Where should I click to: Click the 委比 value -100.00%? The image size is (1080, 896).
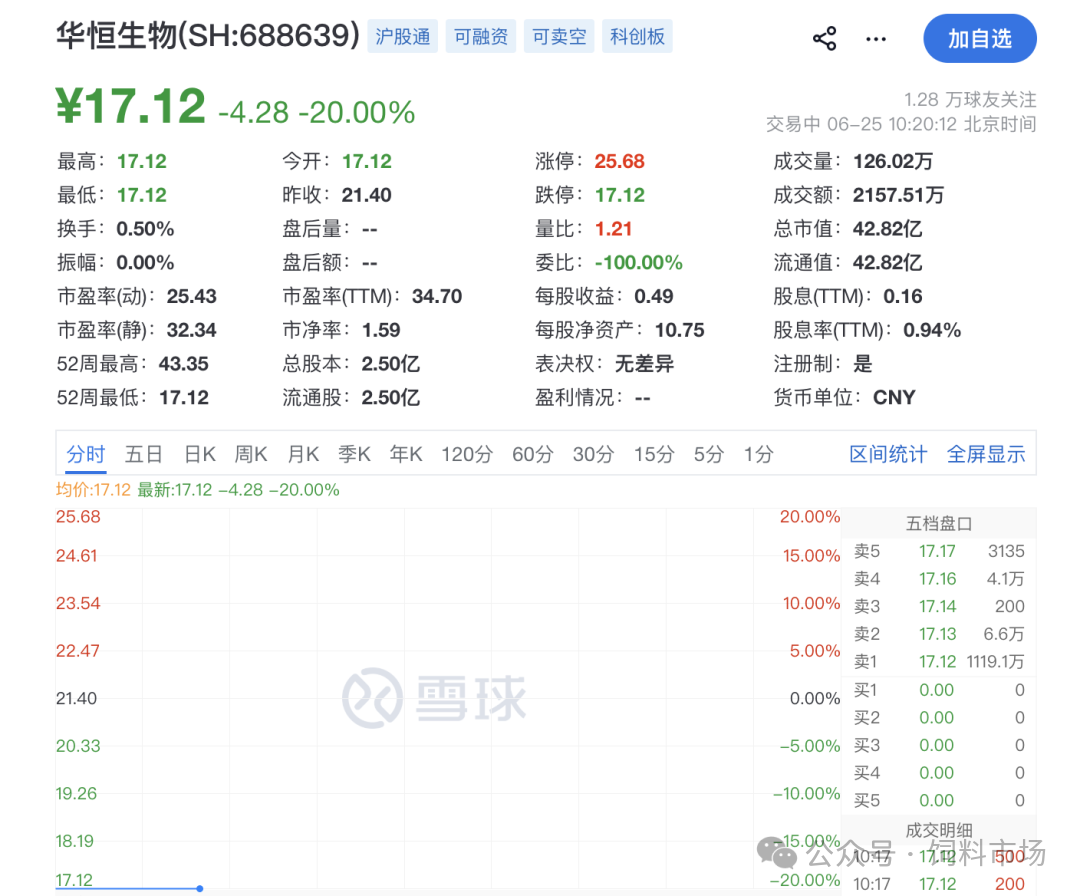638,262
